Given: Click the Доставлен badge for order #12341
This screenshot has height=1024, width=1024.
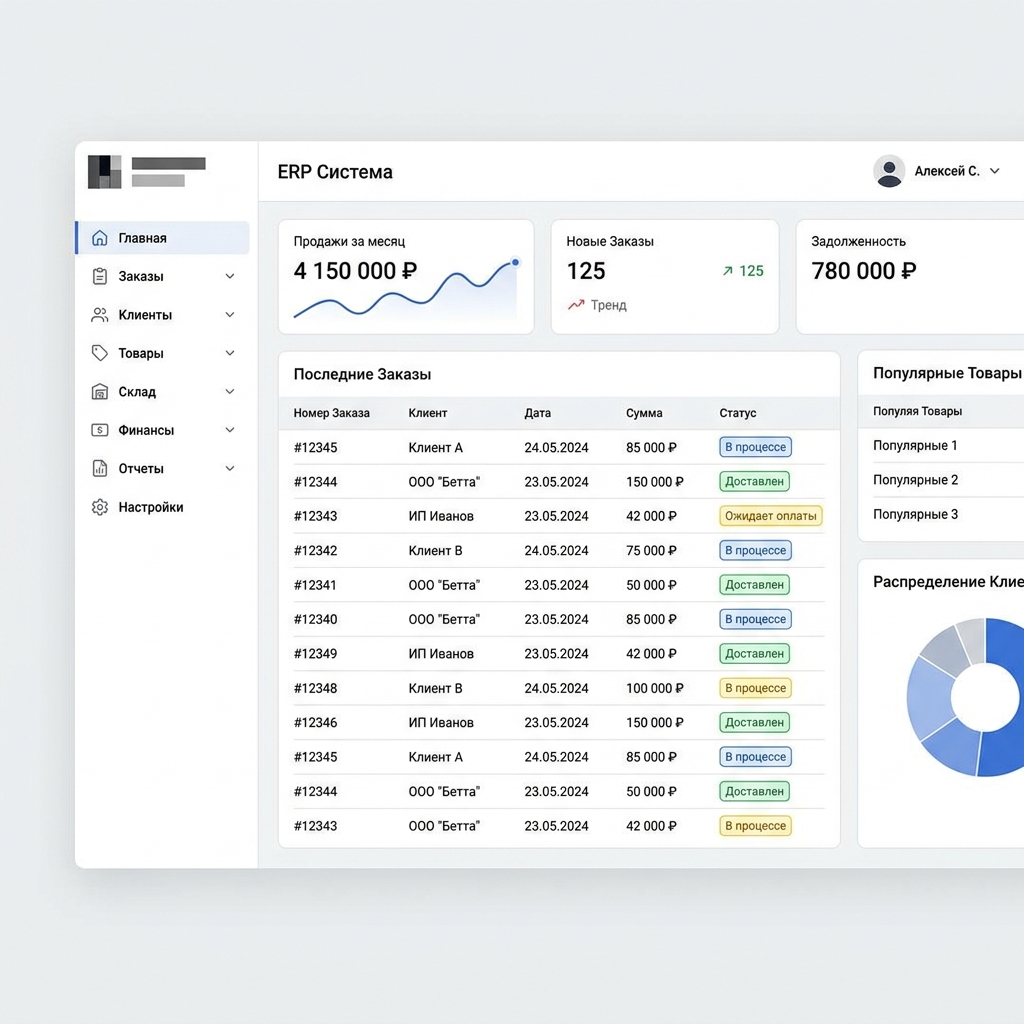Looking at the screenshot, I should 754,584.
